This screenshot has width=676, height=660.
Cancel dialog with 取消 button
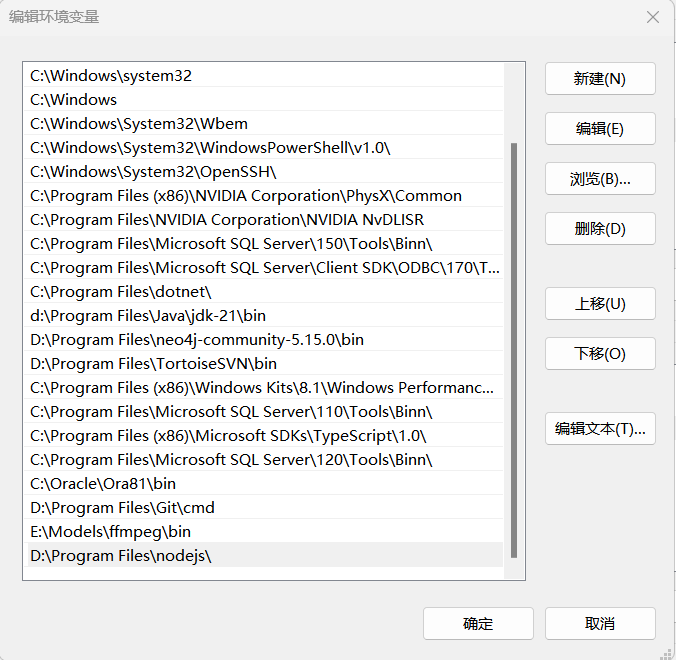point(600,623)
